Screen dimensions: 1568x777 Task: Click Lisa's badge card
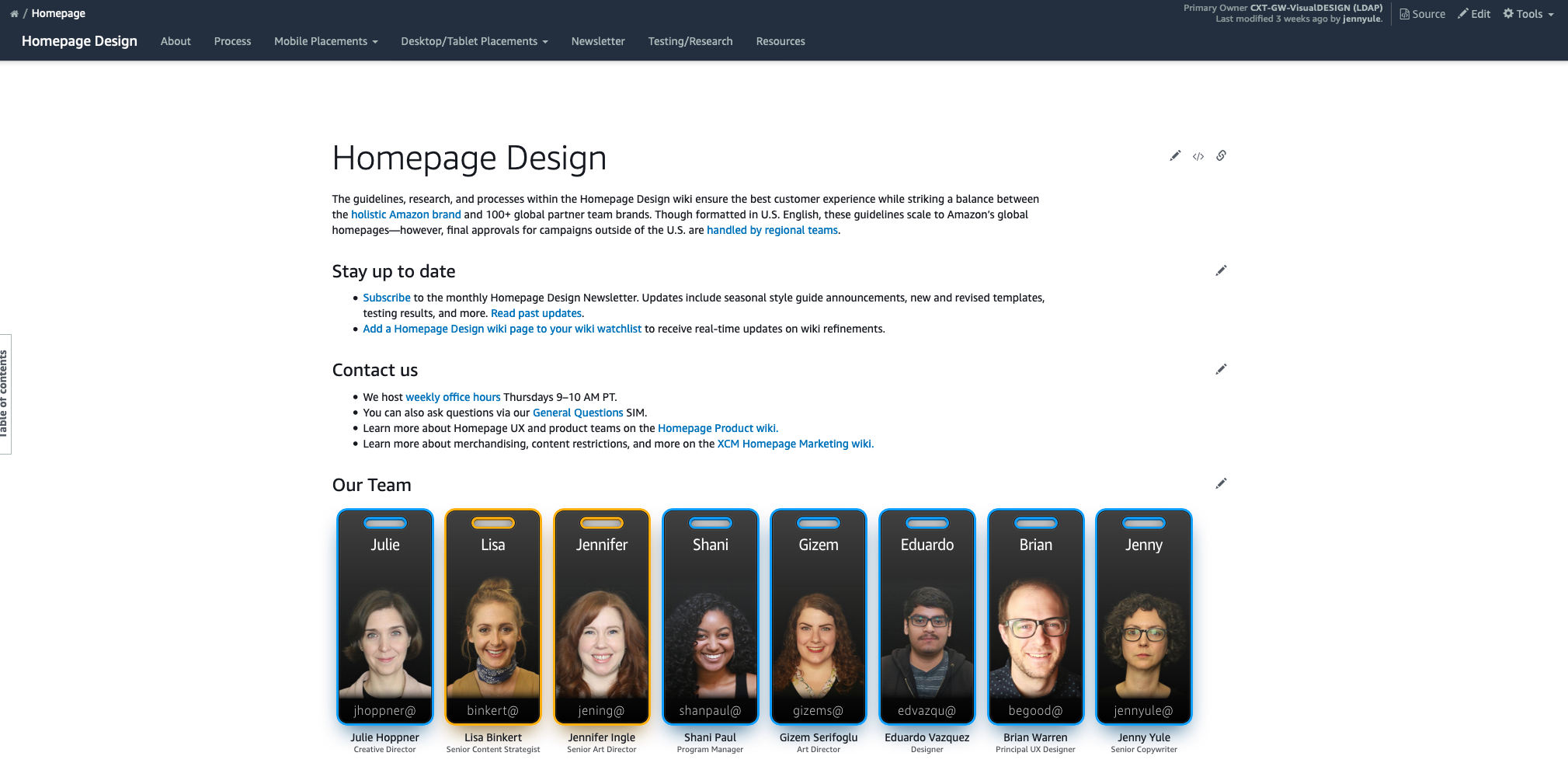click(x=493, y=617)
